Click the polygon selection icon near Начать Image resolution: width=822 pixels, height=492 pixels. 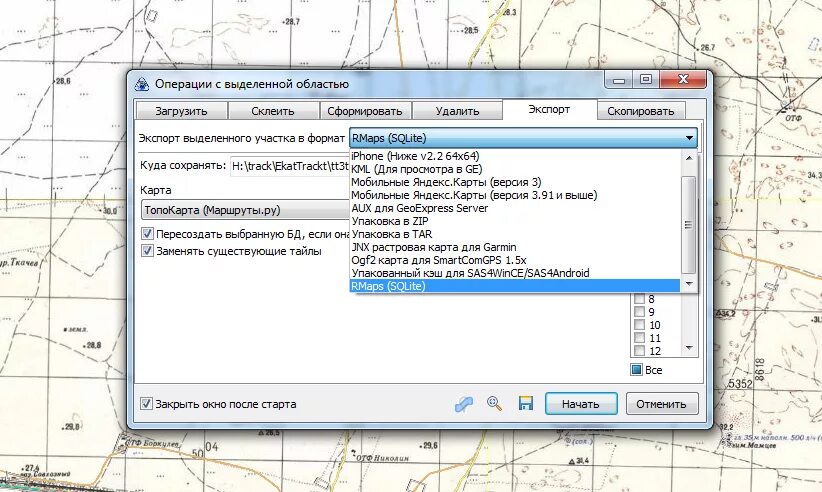[463, 404]
